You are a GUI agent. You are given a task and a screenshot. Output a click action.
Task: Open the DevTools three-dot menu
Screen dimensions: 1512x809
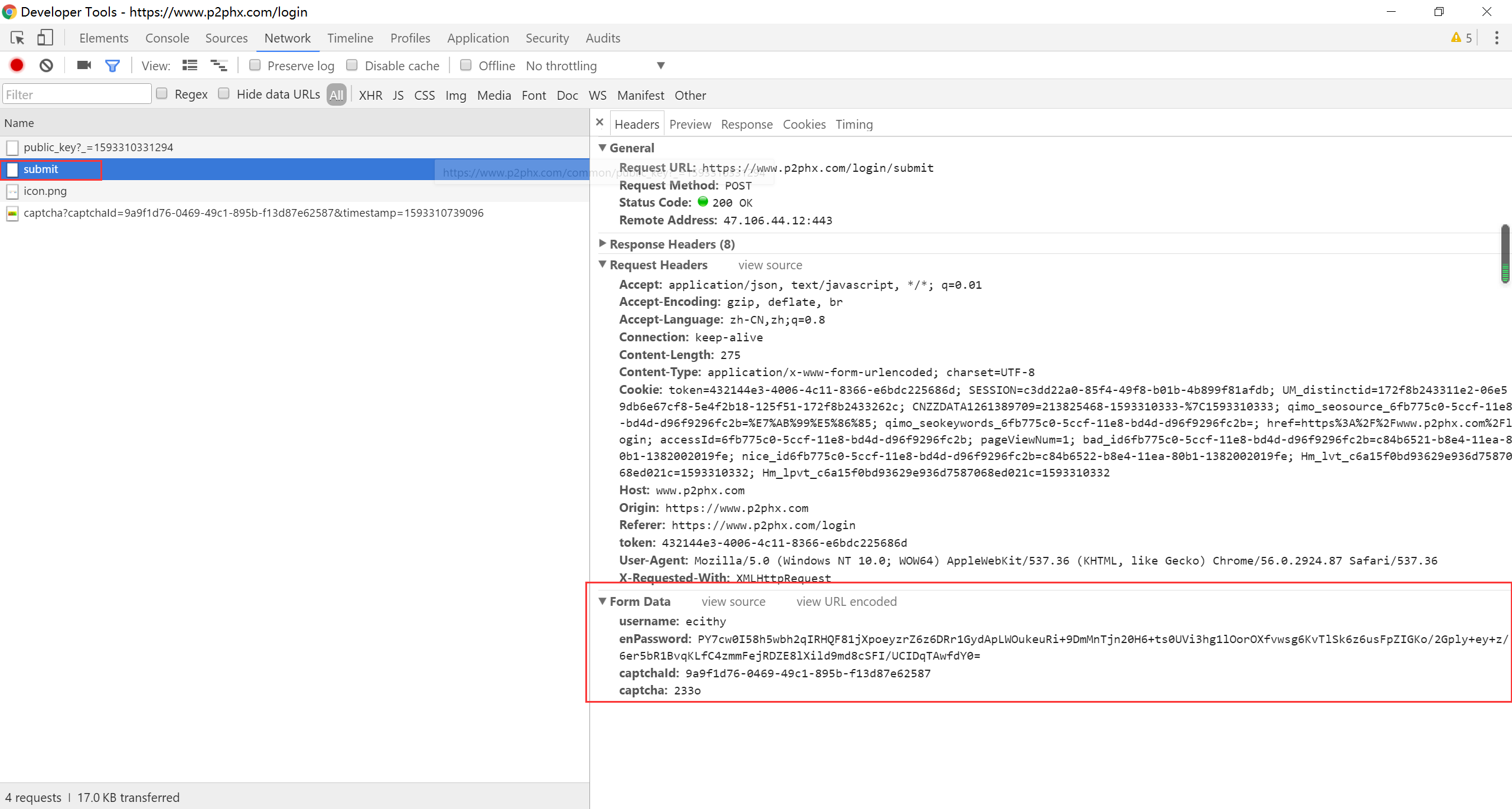[1496, 38]
